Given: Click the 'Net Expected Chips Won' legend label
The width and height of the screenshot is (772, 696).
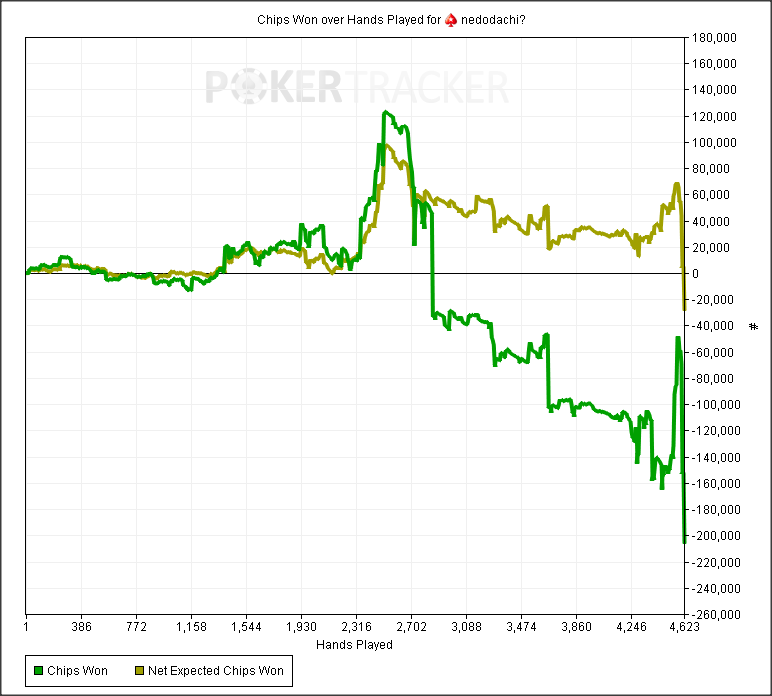Looking at the screenshot, I should (x=216, y=670).
